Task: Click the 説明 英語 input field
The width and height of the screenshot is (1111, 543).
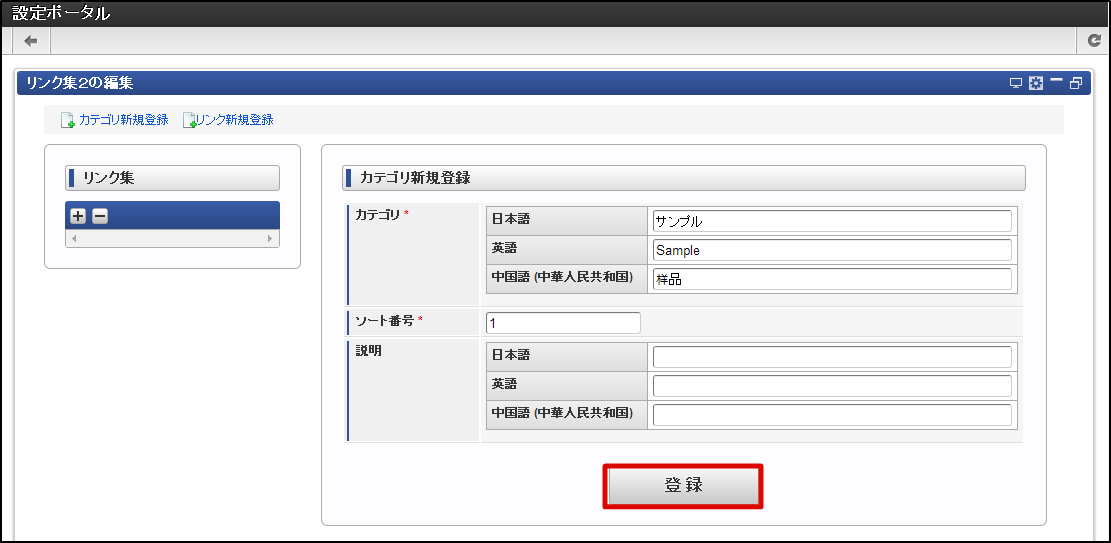Action: tap(832, 386)
